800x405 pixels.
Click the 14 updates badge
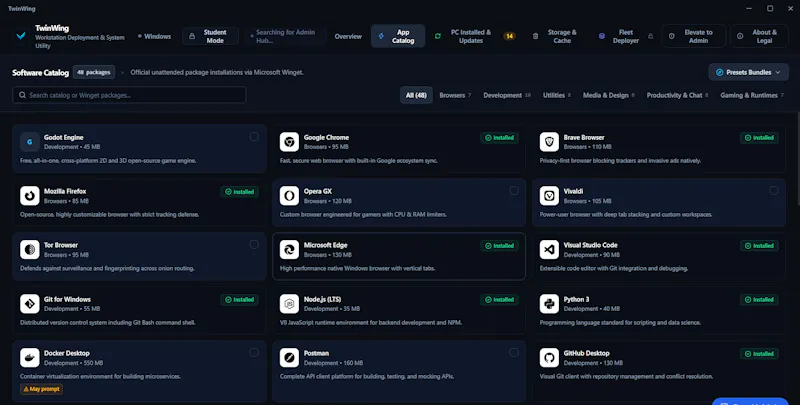tap(509, 36)
